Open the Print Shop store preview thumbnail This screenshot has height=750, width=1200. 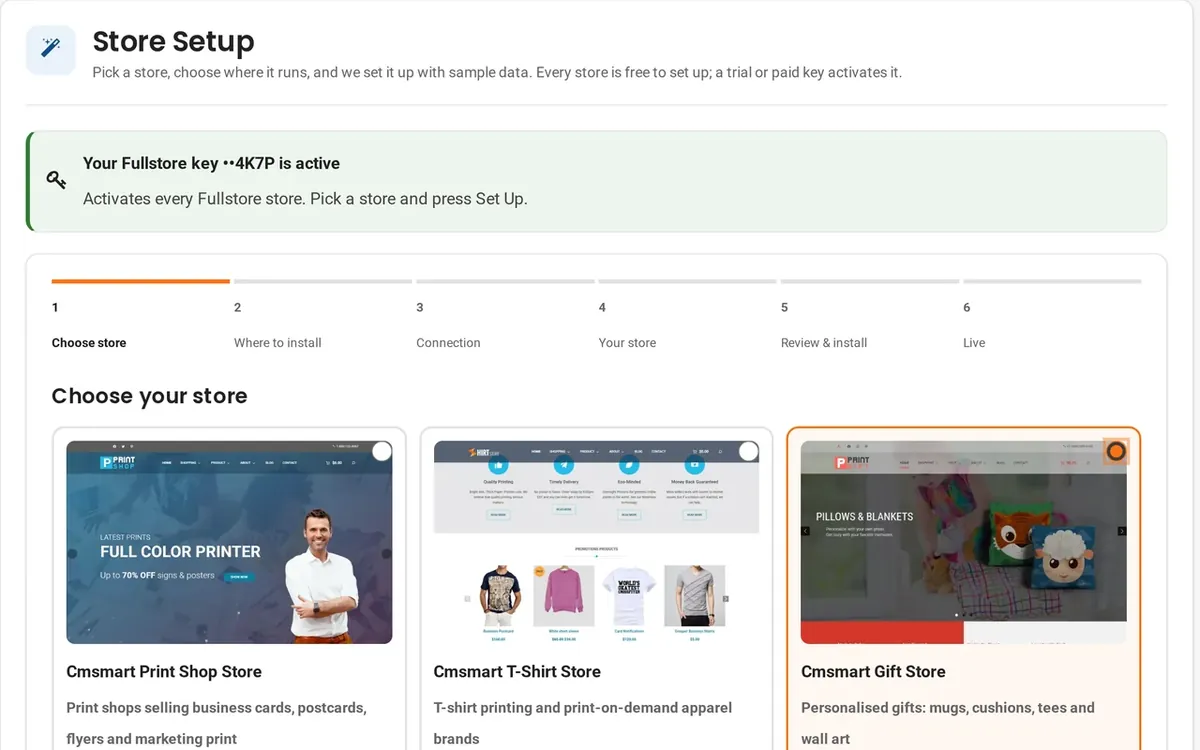tap(229, 542)
